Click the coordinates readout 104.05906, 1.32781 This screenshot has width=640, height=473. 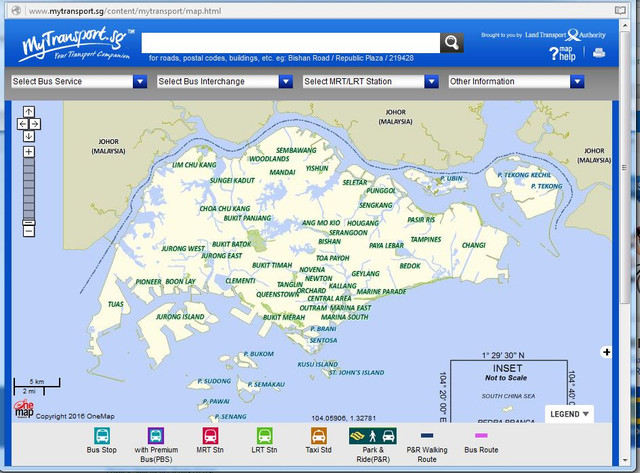pyautogui.click(x=344, y=418)
